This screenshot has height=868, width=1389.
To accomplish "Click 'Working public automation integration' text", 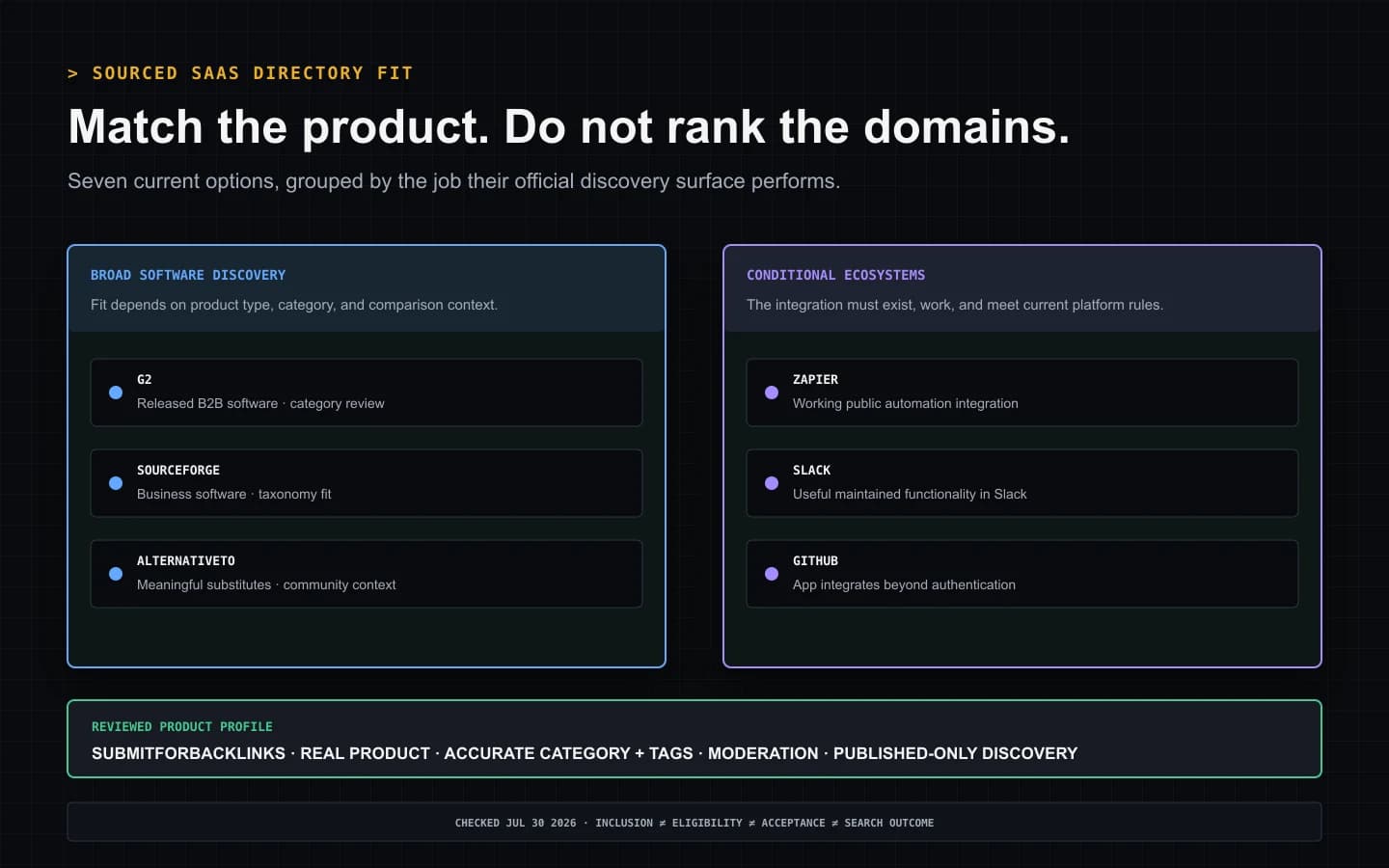I will pyautogui.click(x=906, y=404).
